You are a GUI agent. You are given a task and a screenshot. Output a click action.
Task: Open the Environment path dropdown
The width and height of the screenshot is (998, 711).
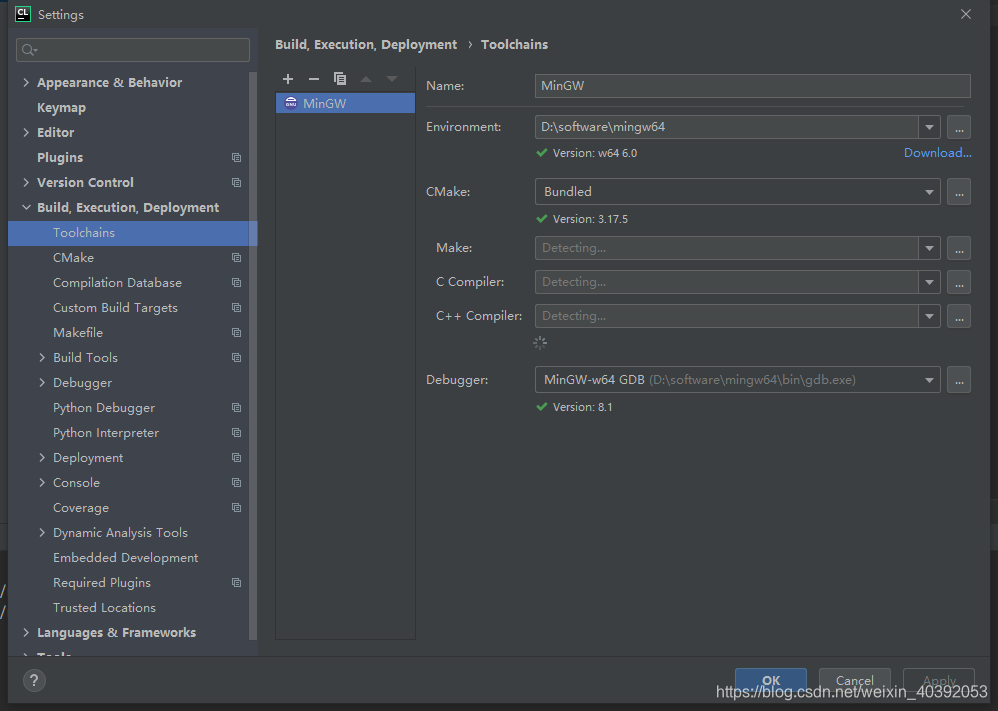point(929,127)
